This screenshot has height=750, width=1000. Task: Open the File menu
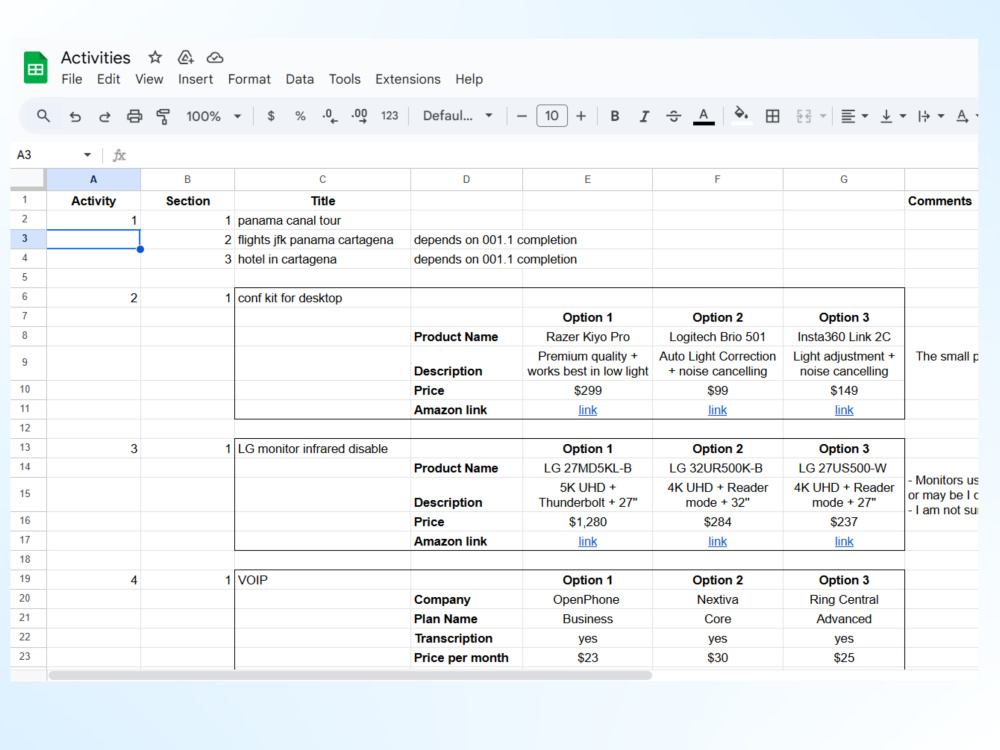pyautogui.click(x=71, y=79)
